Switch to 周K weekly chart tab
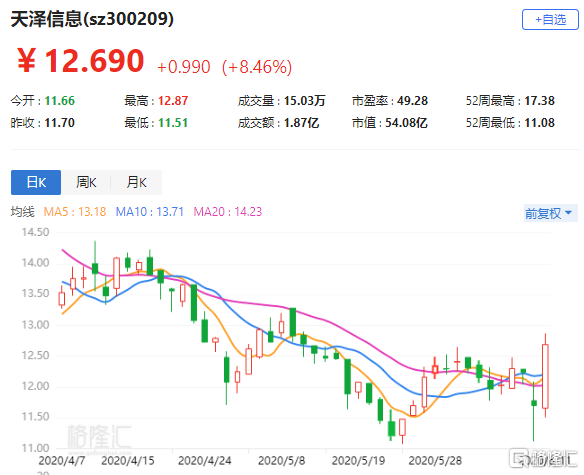 tap(86, 183)
